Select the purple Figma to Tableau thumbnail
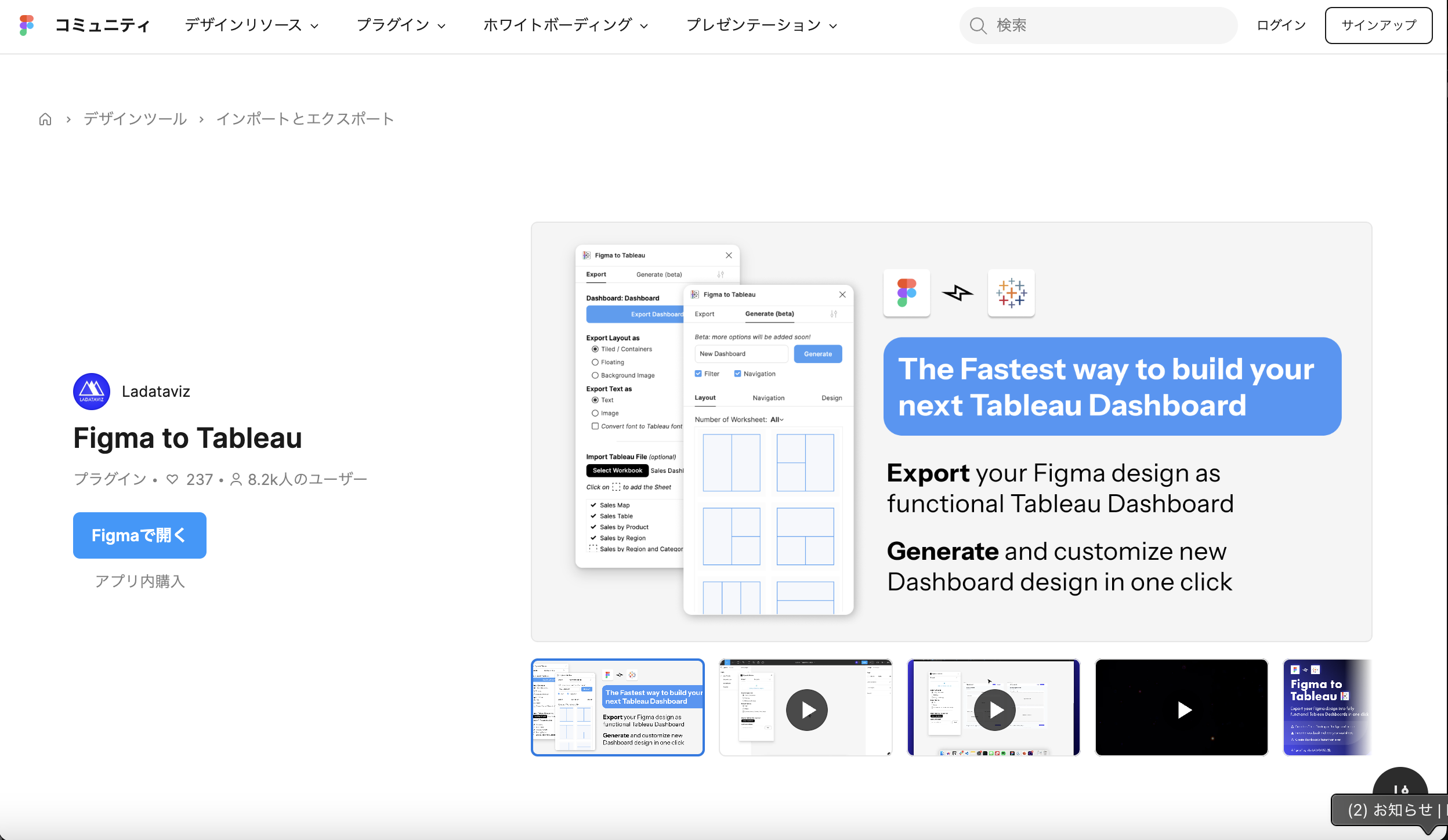 [x=1327, y=708]
